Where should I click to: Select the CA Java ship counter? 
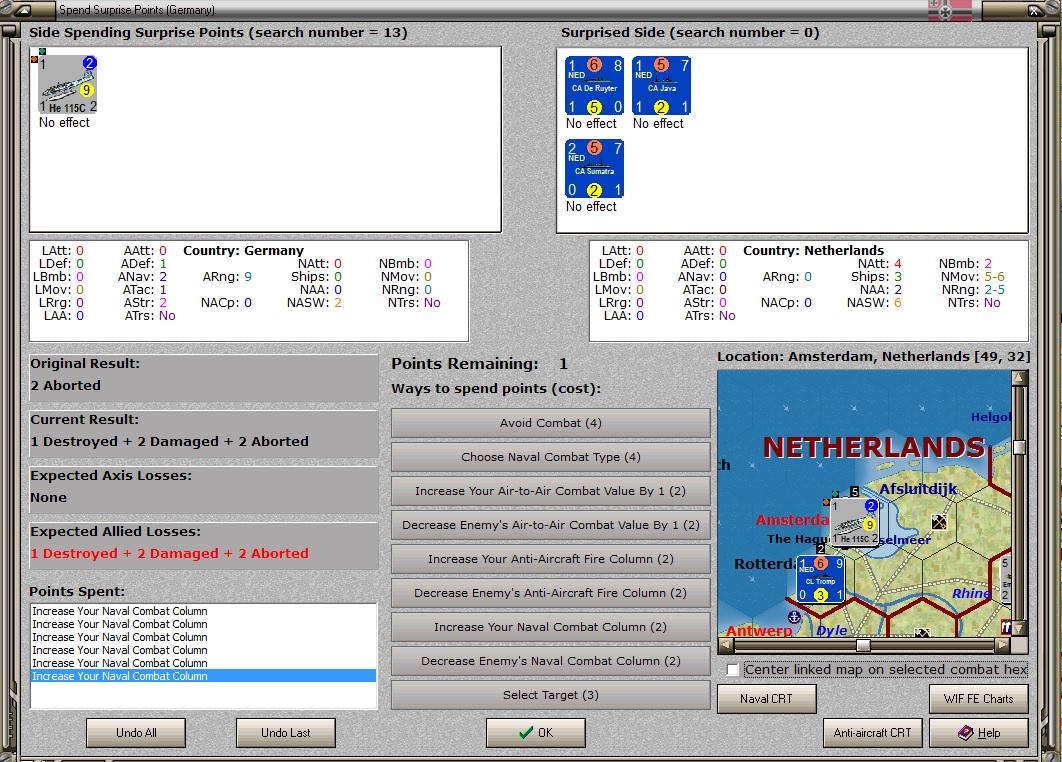[x=661, y=85]
